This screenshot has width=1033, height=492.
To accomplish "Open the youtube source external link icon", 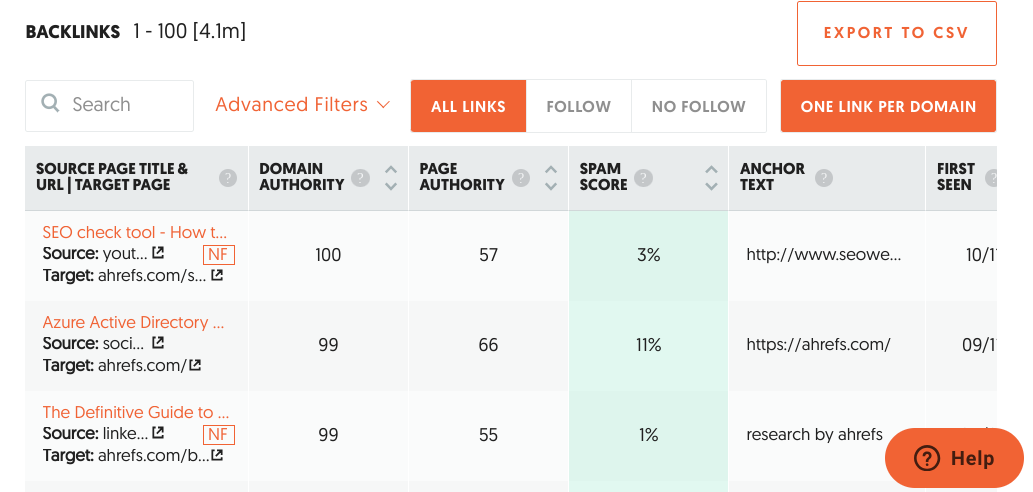I will [158, 253].
